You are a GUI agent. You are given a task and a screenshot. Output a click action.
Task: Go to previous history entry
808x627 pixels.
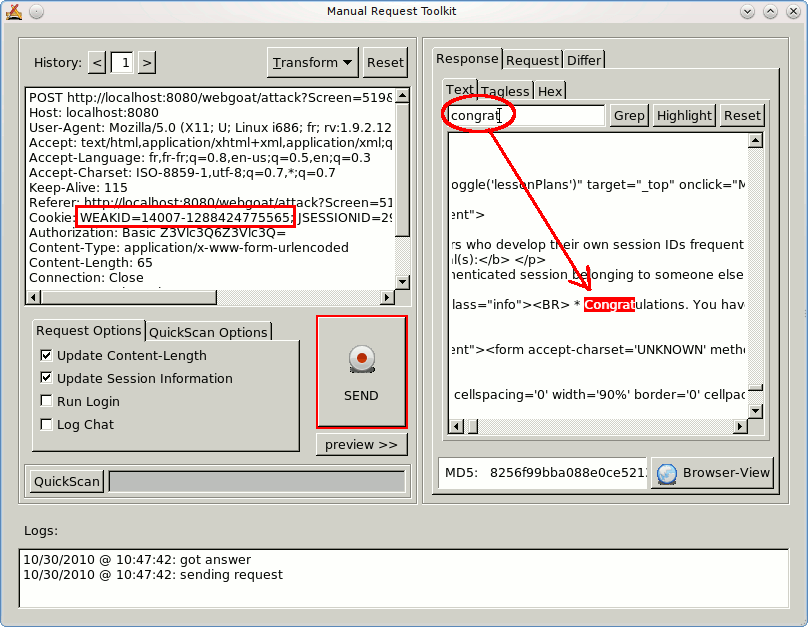coord(97,63)
